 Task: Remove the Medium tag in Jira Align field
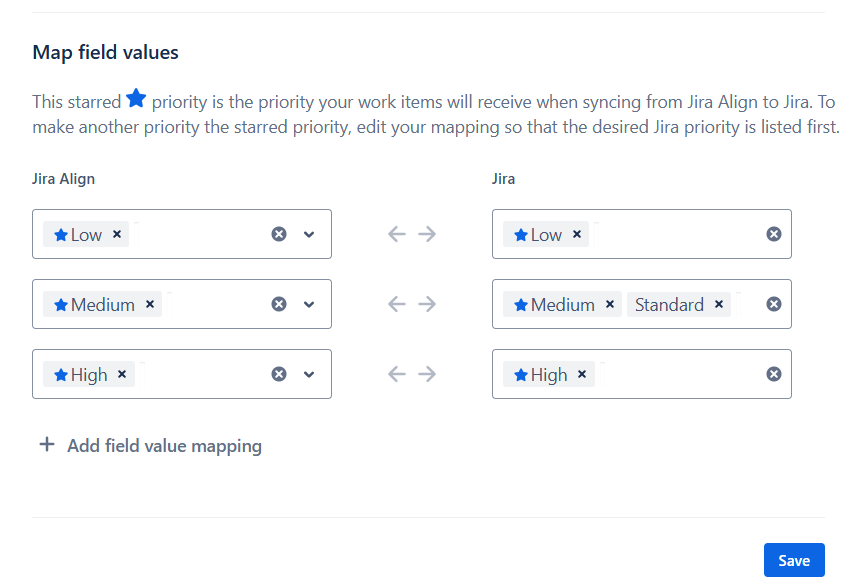click(150, 304)
